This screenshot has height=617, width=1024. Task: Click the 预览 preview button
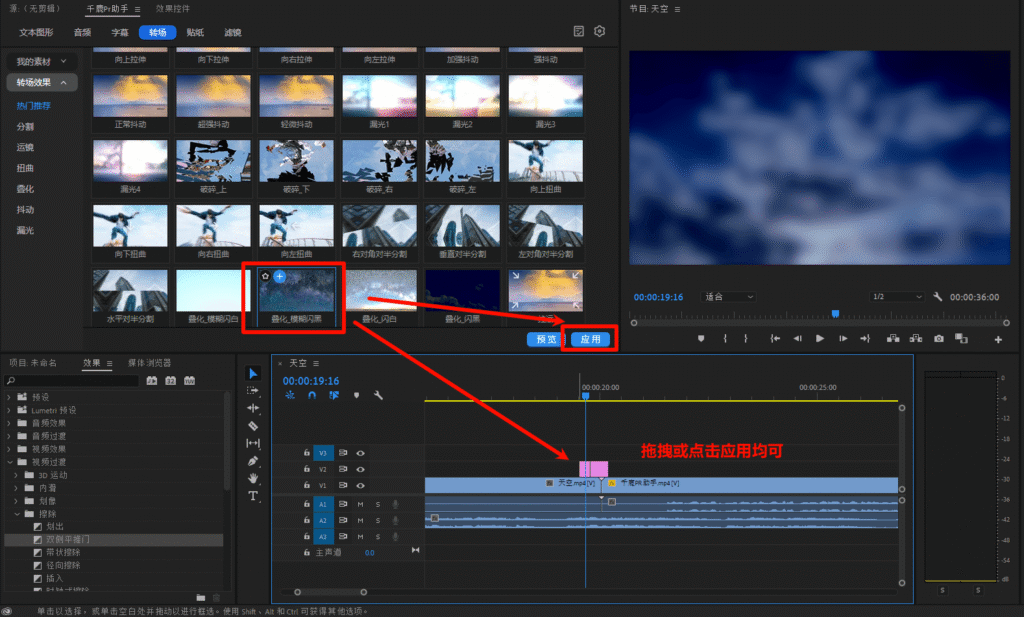point(545,339)
